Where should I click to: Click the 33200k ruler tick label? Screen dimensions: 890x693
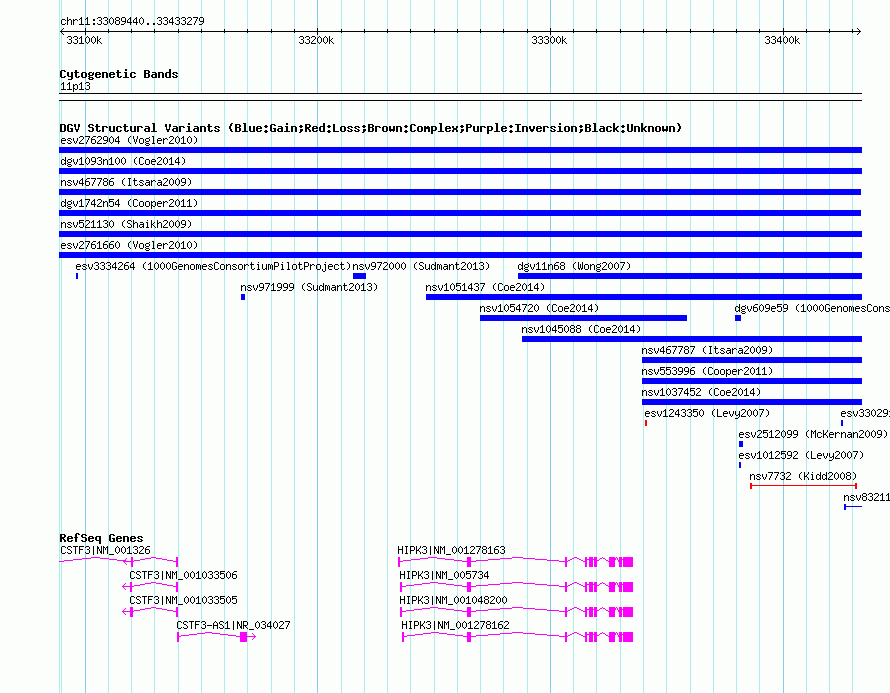point(316,40)
